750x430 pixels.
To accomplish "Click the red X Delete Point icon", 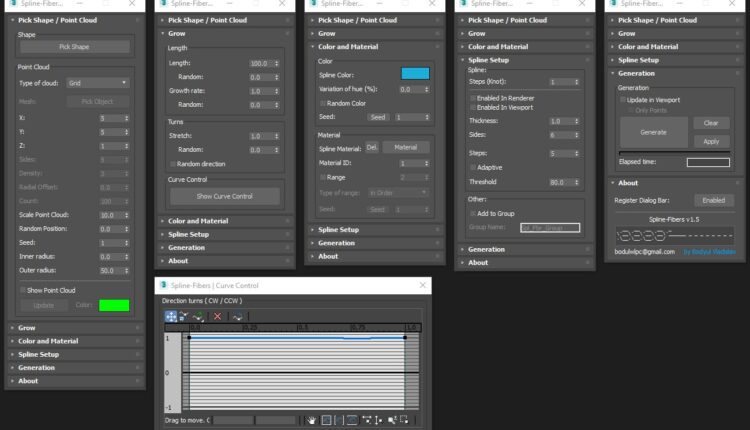I will click(218, 316).
